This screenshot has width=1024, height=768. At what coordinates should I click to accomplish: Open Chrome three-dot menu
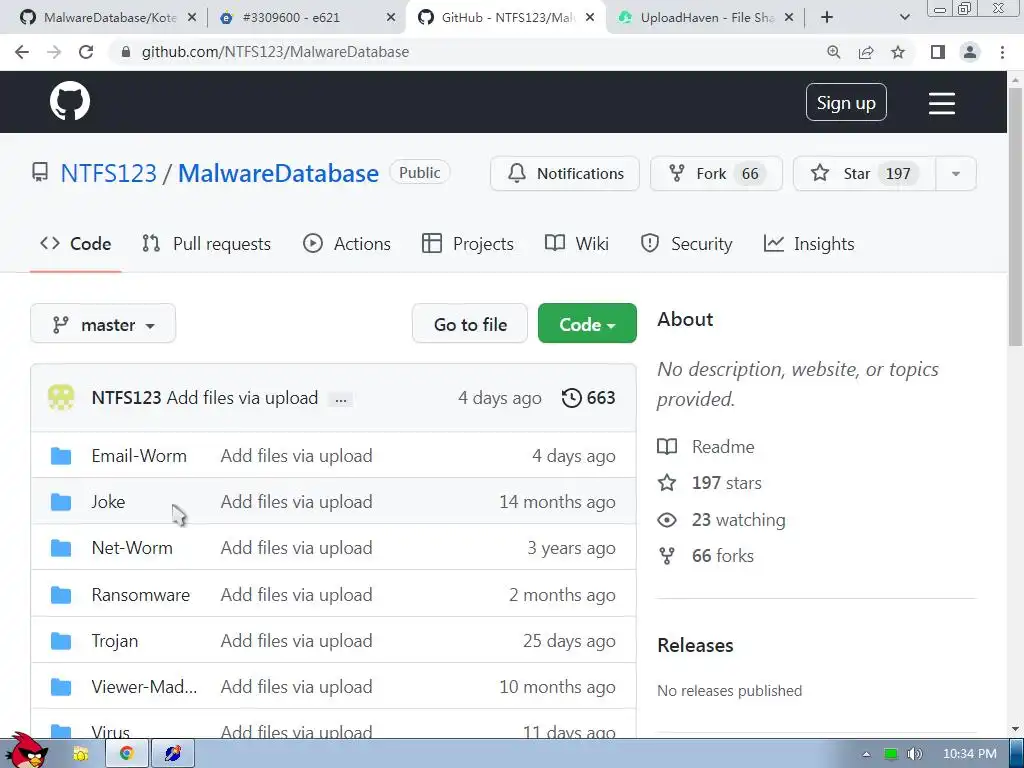[x=1002, y=52]
